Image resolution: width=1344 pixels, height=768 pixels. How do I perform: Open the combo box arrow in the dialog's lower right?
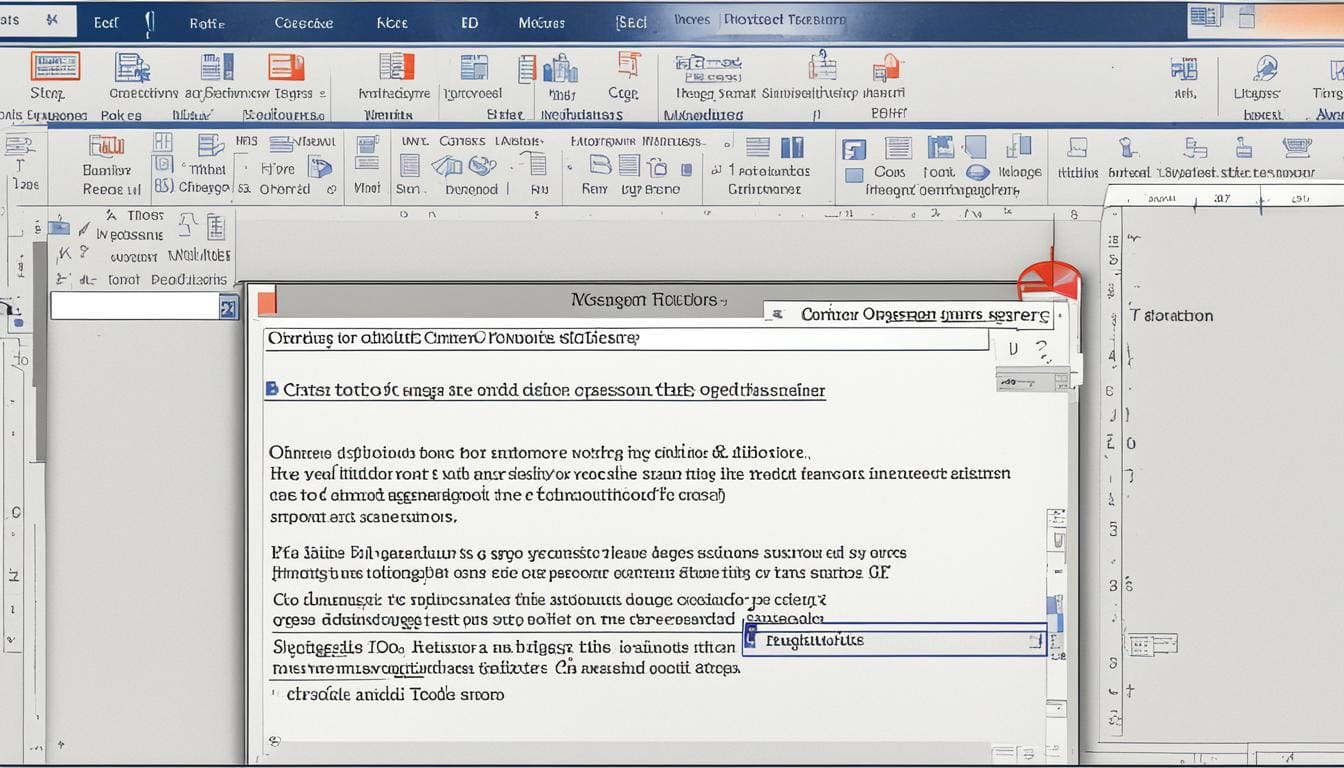(1036, 642)
